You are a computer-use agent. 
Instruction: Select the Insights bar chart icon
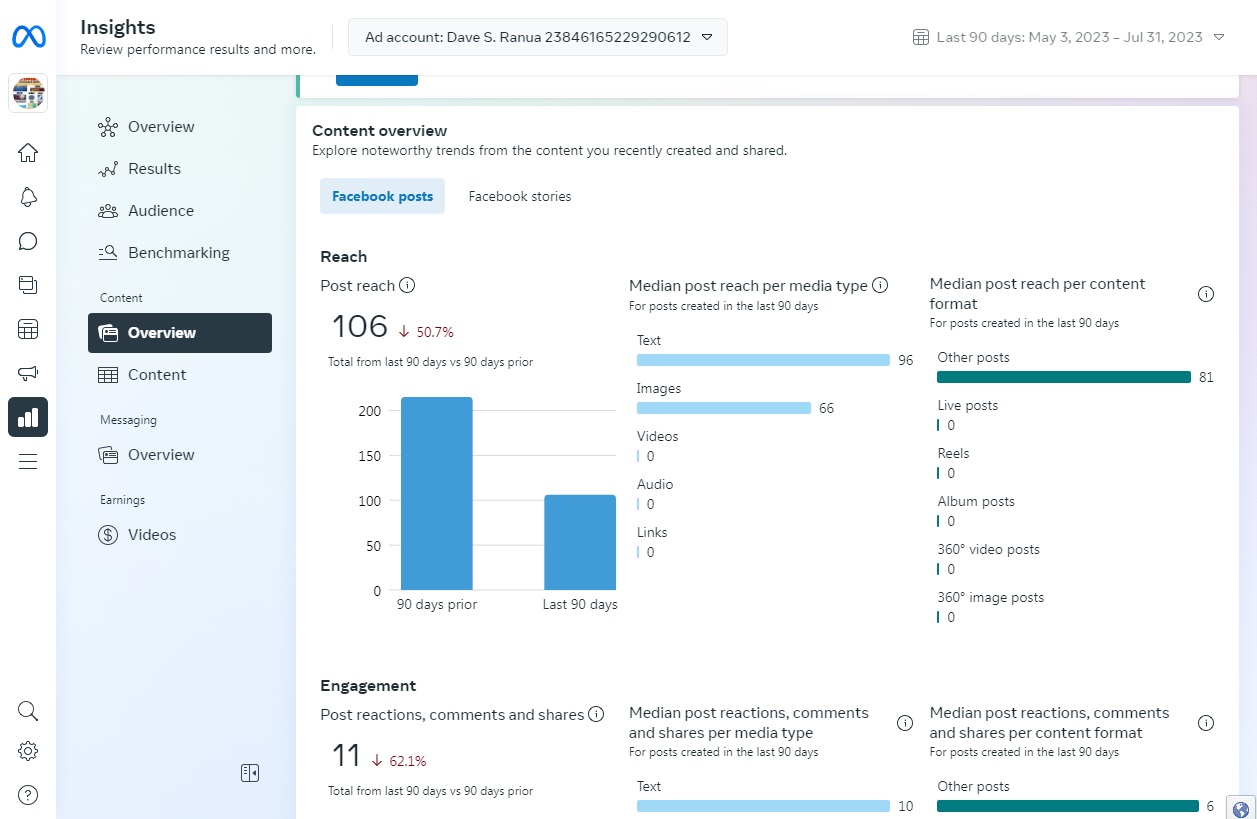[28, 417]
